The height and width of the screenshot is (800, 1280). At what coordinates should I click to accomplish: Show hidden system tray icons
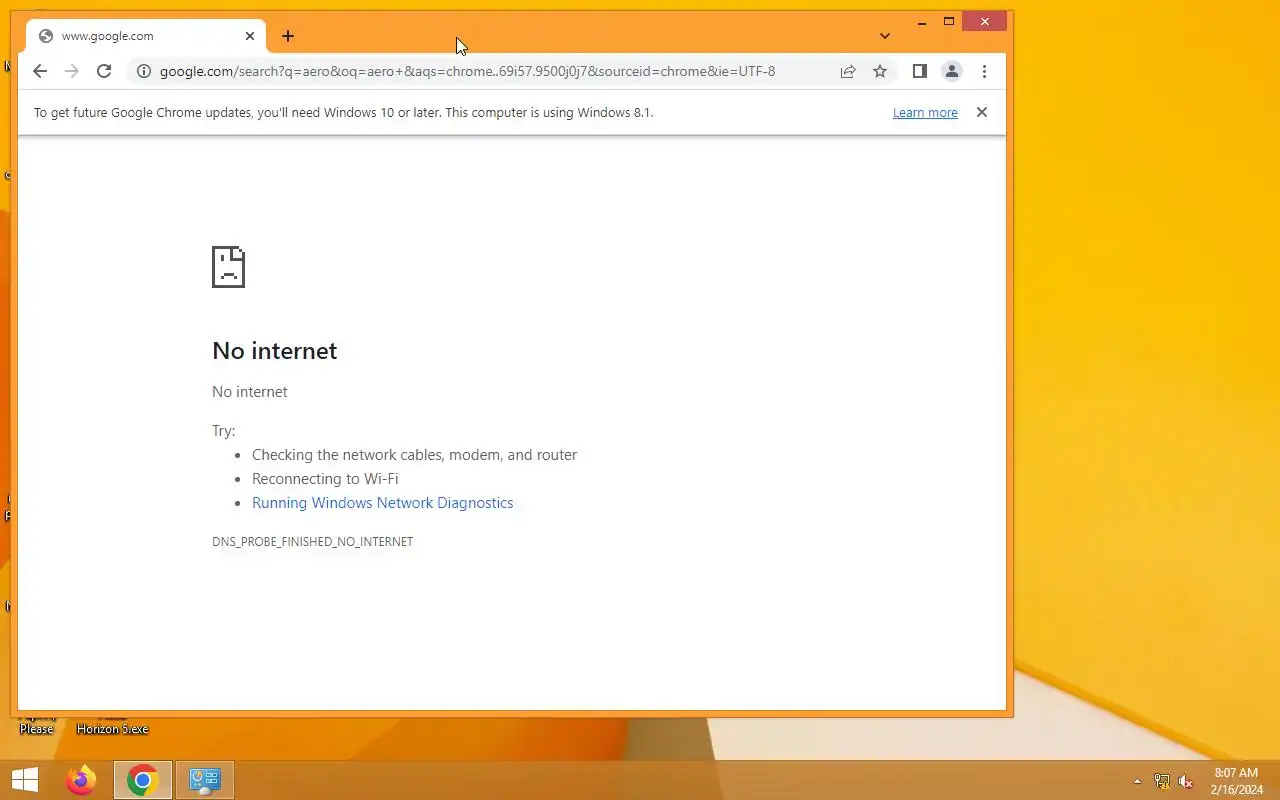coord(1137,781)
